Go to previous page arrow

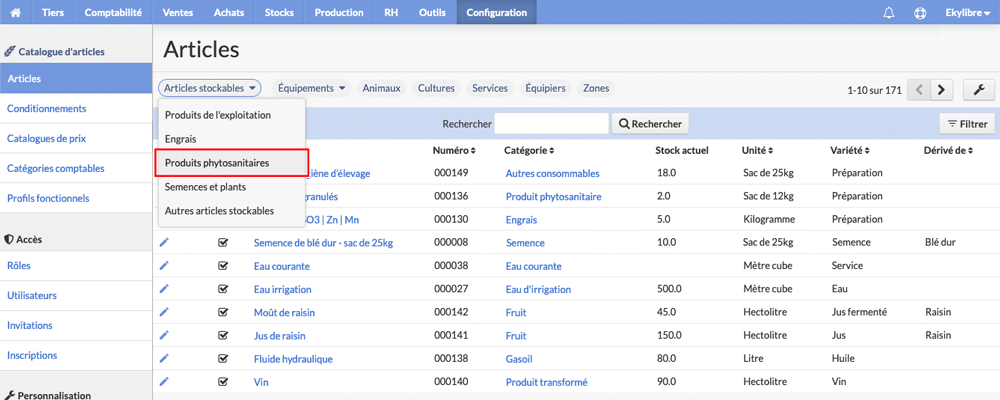(x=918, y=90)
